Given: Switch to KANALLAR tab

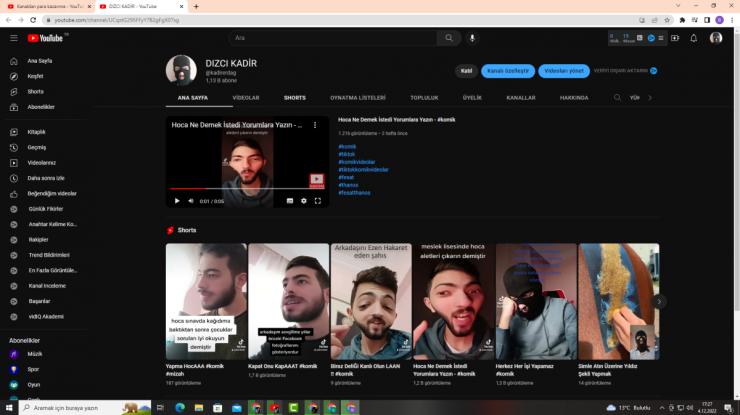Looking at the screenshot, I should 521,98.
